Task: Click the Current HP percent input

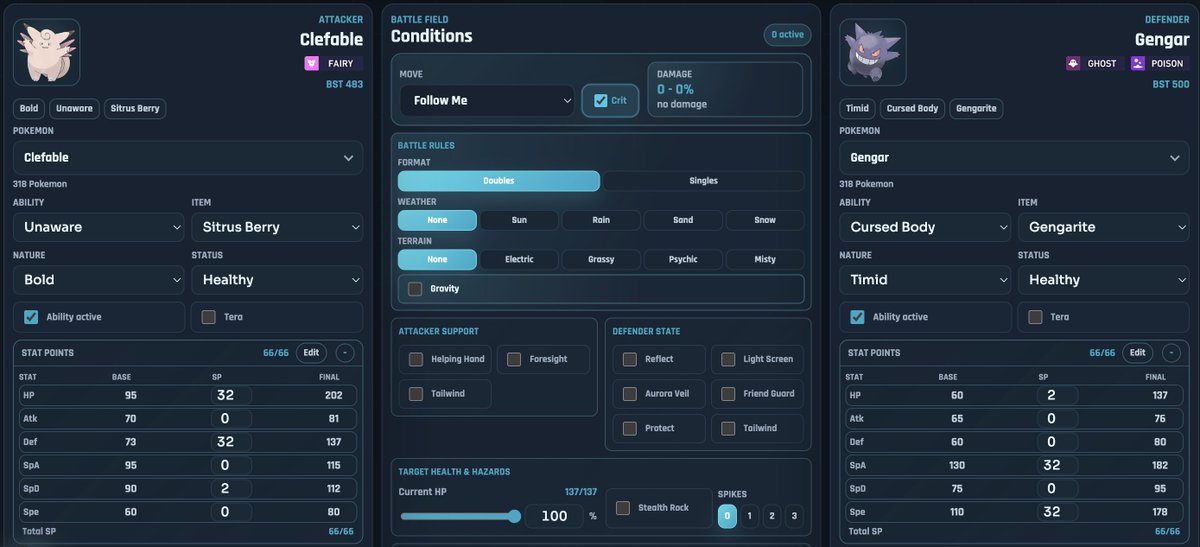Action: [x=555, y=516]
